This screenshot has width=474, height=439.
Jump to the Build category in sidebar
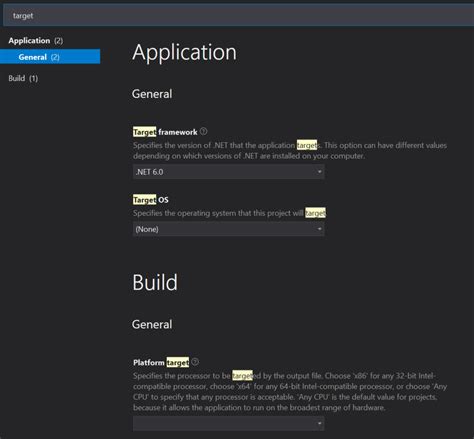[23, 78]
